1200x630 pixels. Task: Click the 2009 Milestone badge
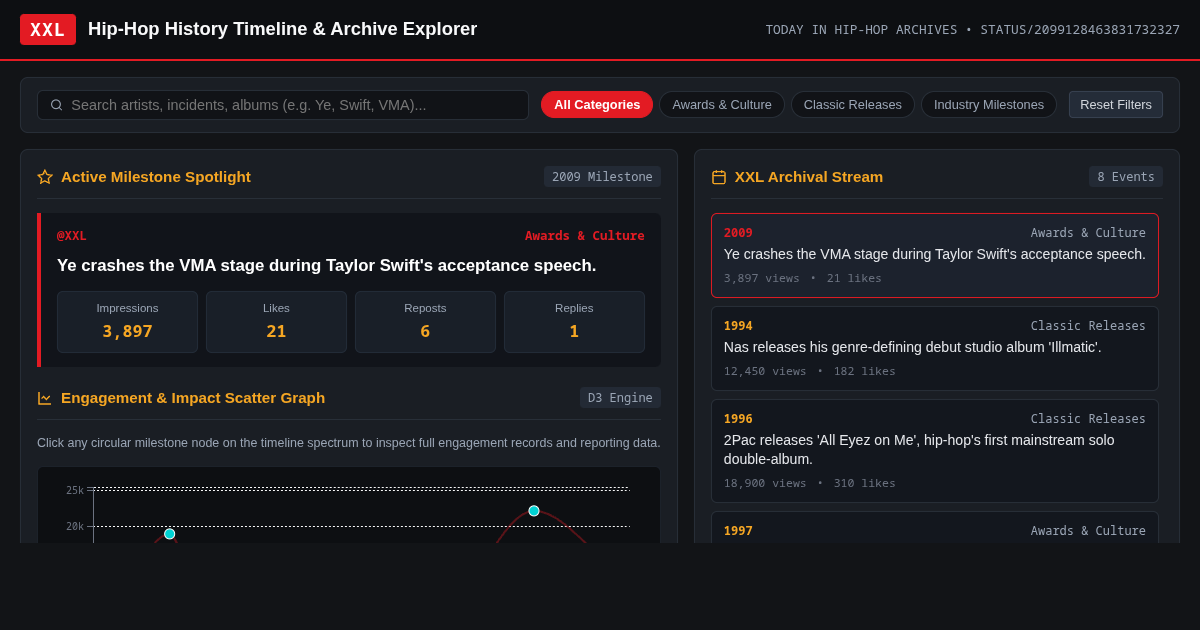pos(602,177)
